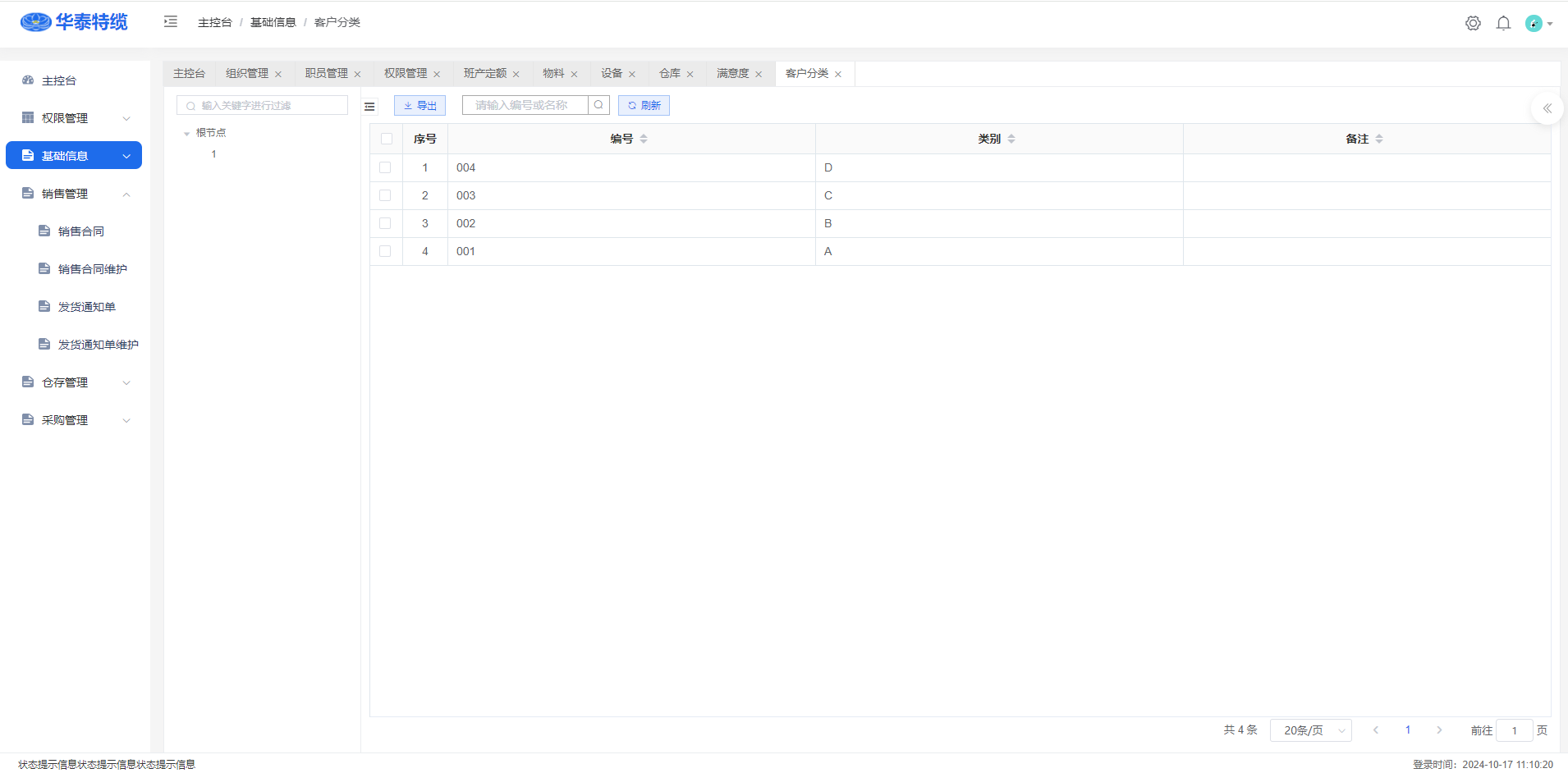Click the settings gear icon in header
This screenshot has width=1568, height=773.
click(x=1473, y=23)
